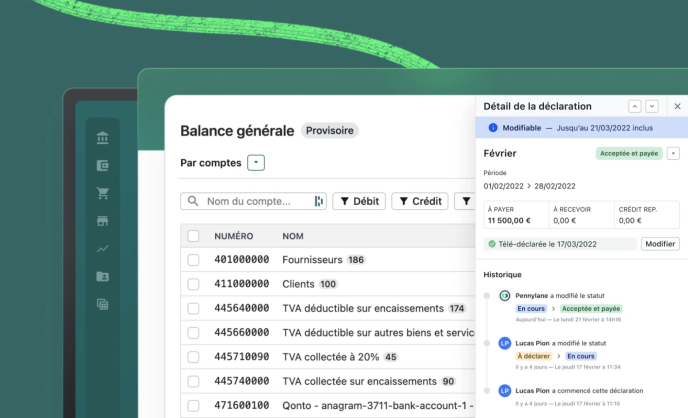Click the Historique section heading
This screenshot has height=418, width=688.
click(x=502, y=275)
